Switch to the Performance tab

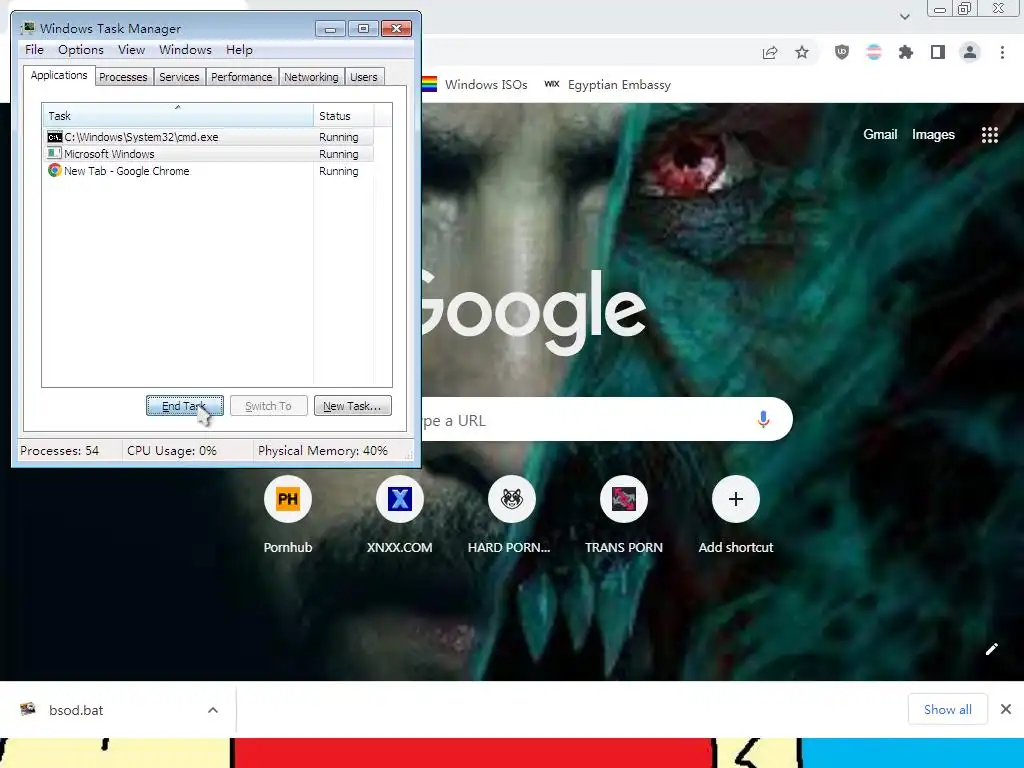tap(242, 77)
